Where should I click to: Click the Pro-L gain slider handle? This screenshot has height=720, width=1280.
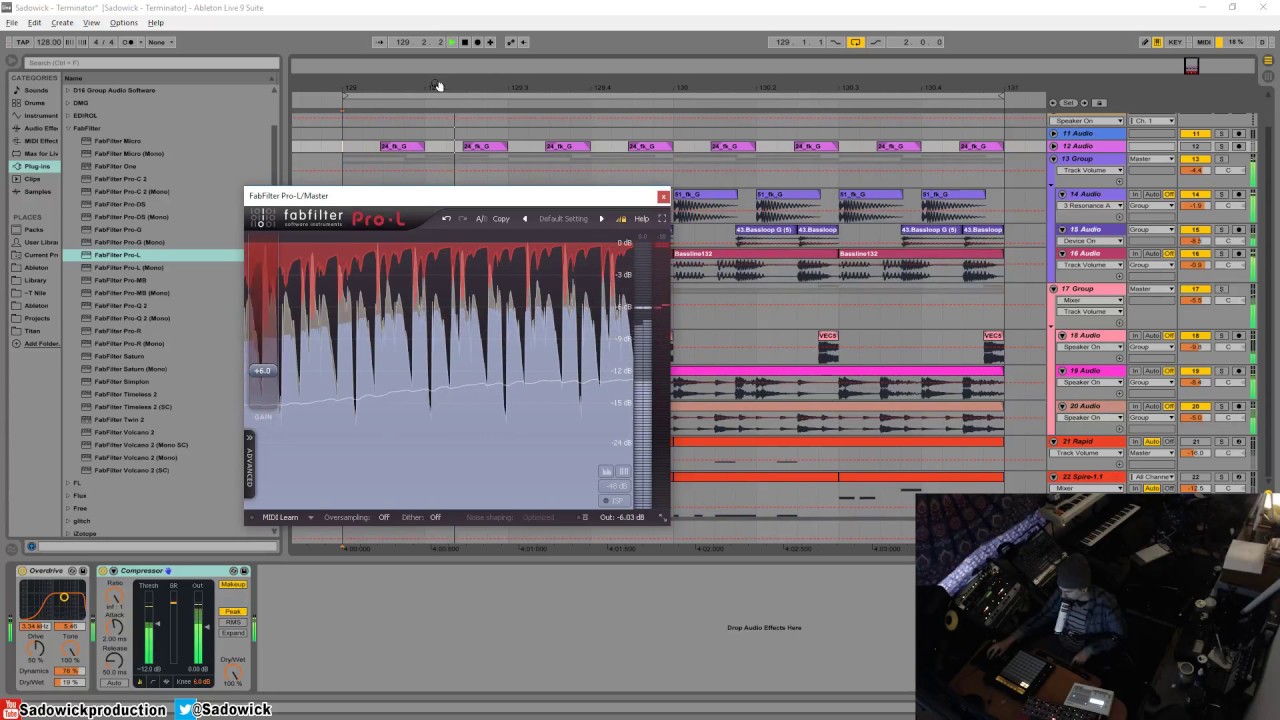(262, 371)
